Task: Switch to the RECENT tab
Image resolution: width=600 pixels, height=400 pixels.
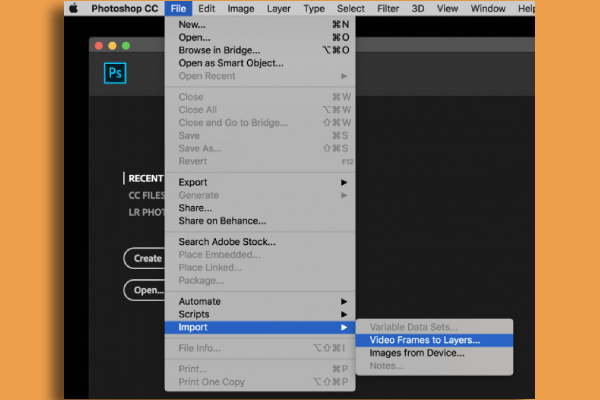Action: tap(145, 178)
